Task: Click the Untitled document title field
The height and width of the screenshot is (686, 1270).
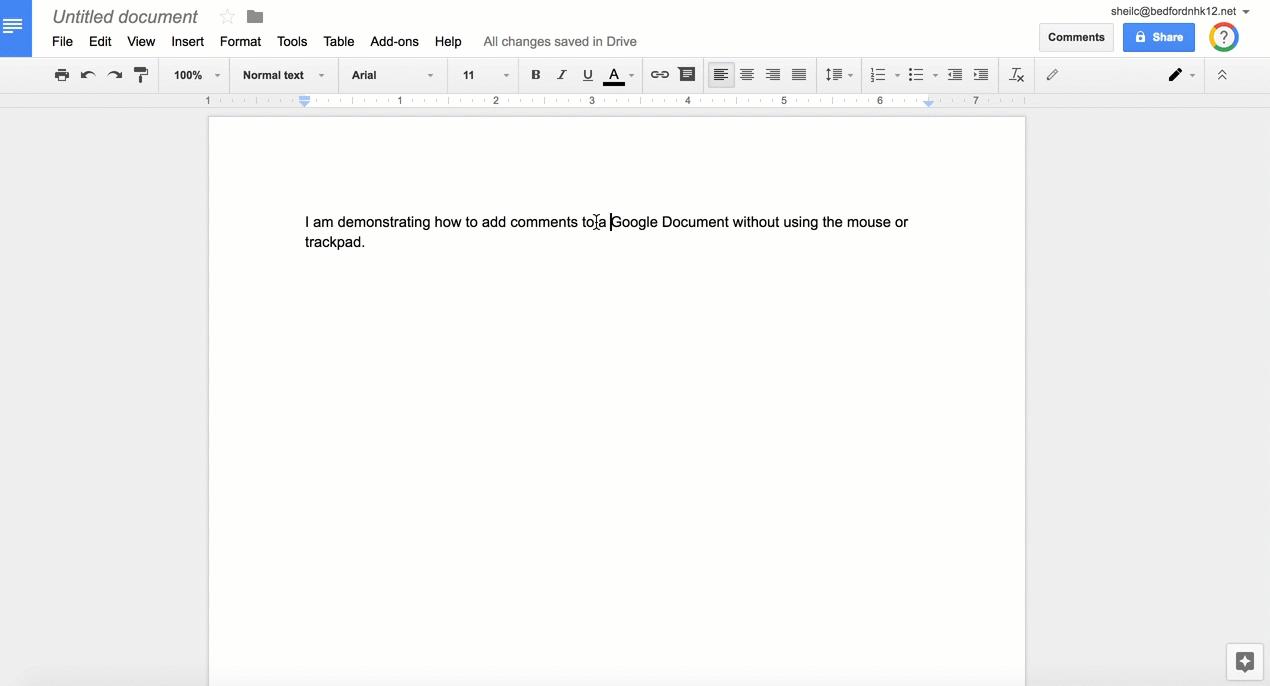Action: pyautogui.click(x=125, y=17)
